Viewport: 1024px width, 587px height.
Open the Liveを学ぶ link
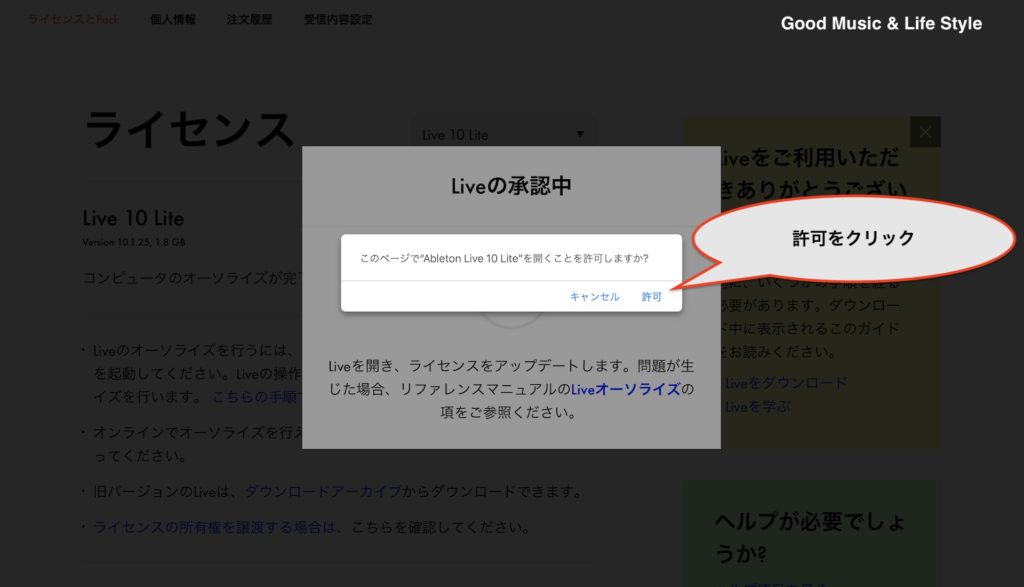[758, 407]
